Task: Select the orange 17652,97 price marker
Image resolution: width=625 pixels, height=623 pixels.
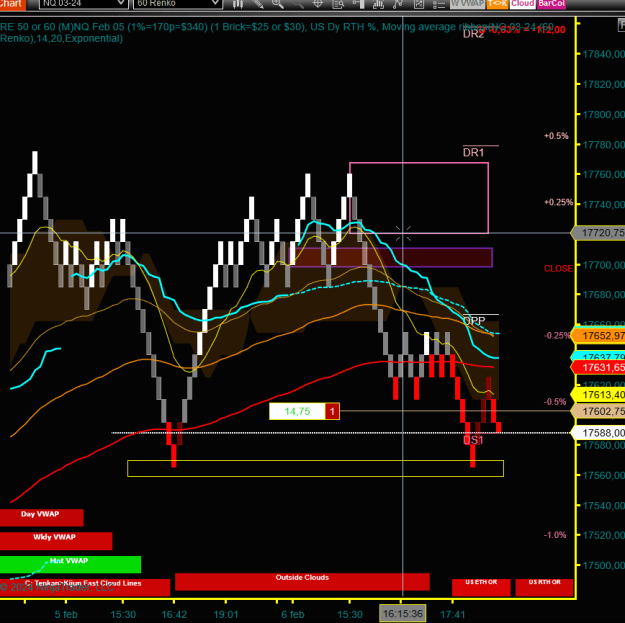Action: (599, 336)
